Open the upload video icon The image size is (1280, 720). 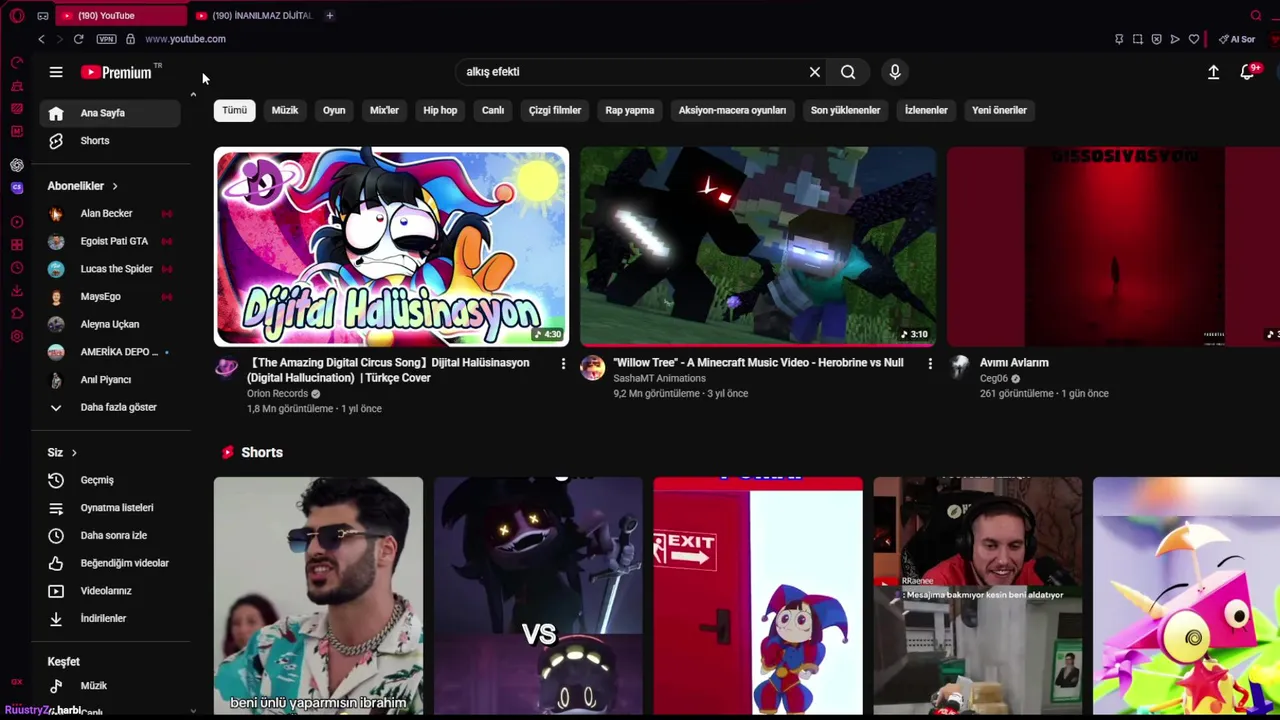pos(1213,72)
